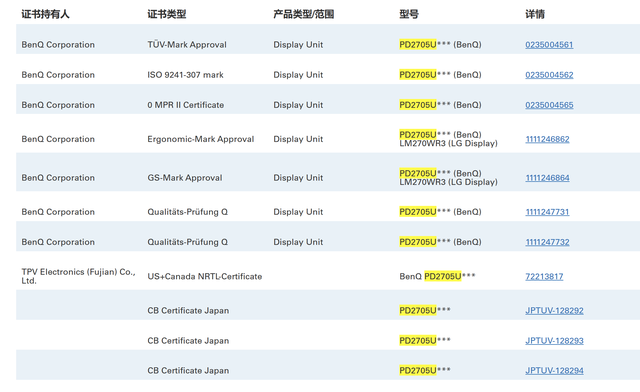The height and width of the screenshot is (392, 640).
Task: Click Display Unit in TÜV-Mark Approval row
Action: pos(298,45)
